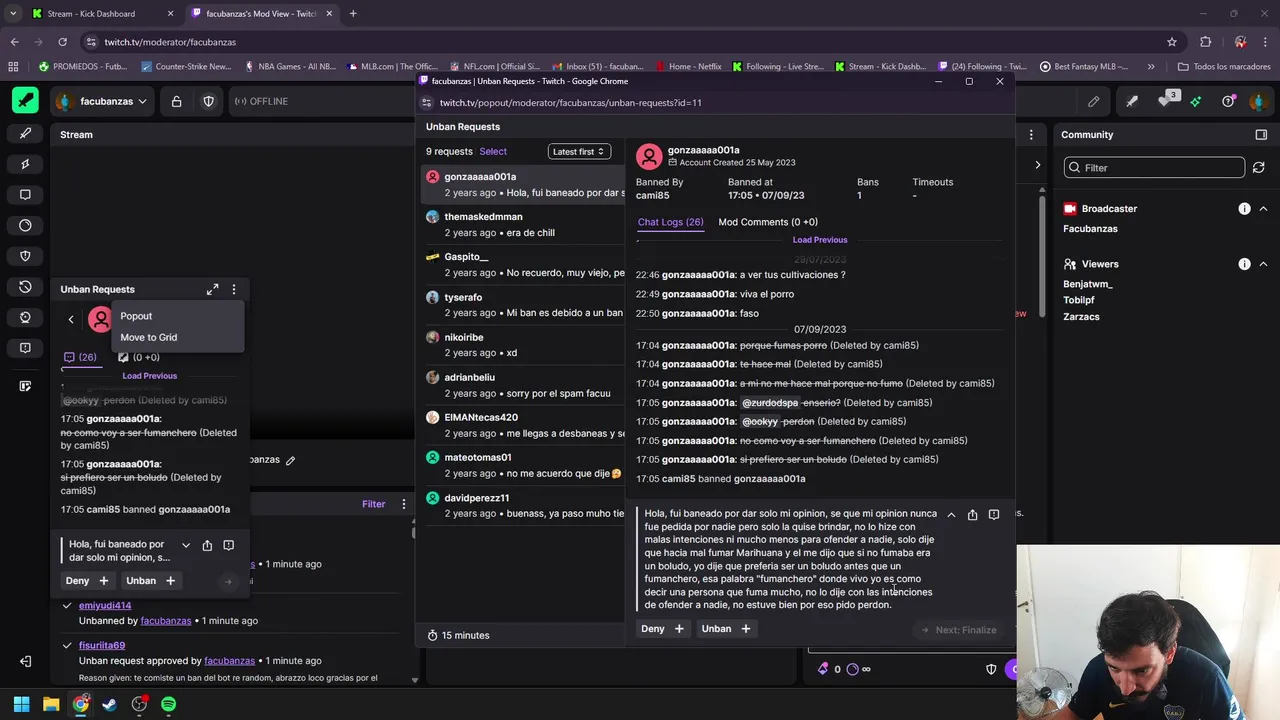Click Unban button in the small widget
1280x720 pixels.
tap(150, 580)
